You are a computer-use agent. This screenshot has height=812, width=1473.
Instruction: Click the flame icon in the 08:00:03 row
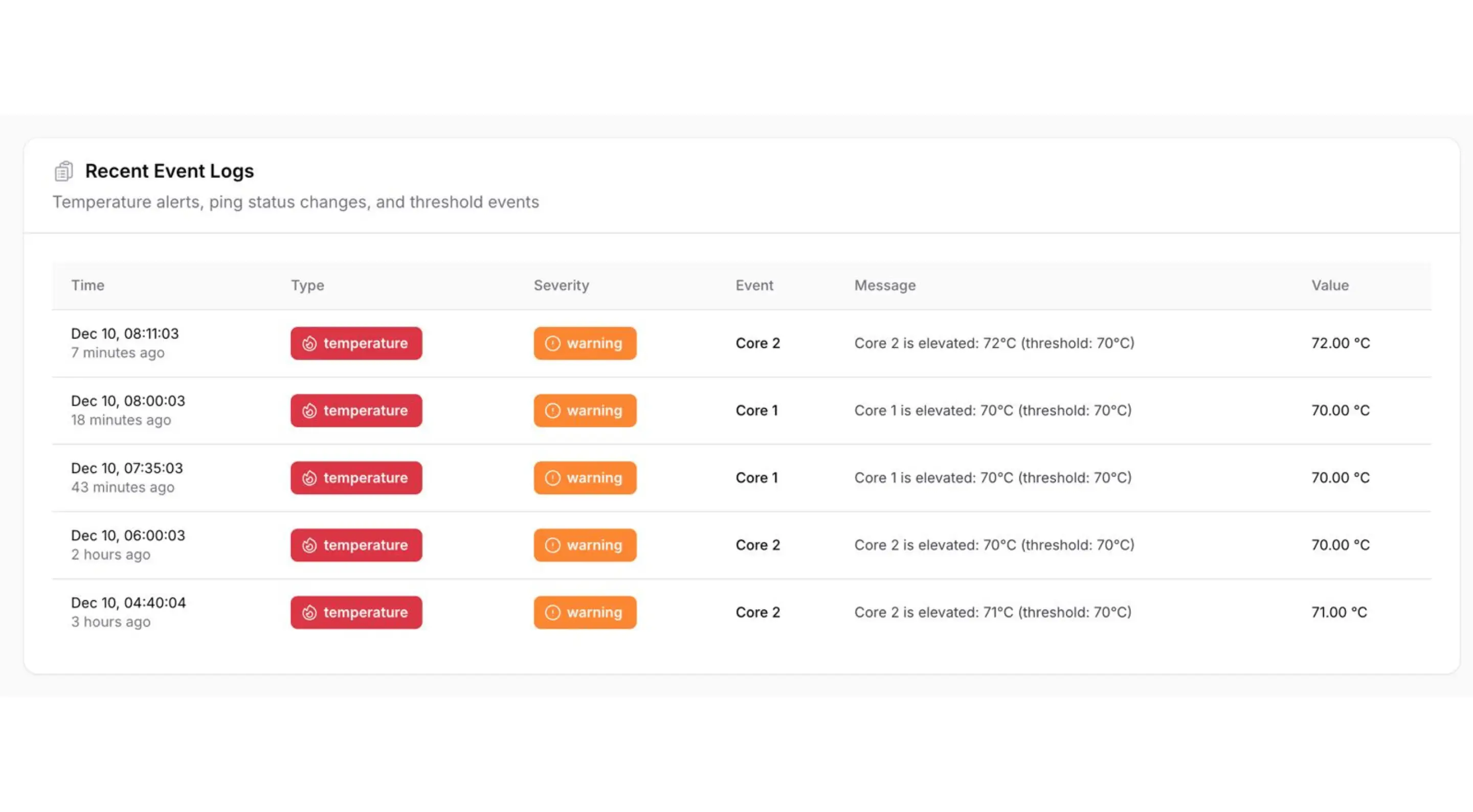(310, 411)
